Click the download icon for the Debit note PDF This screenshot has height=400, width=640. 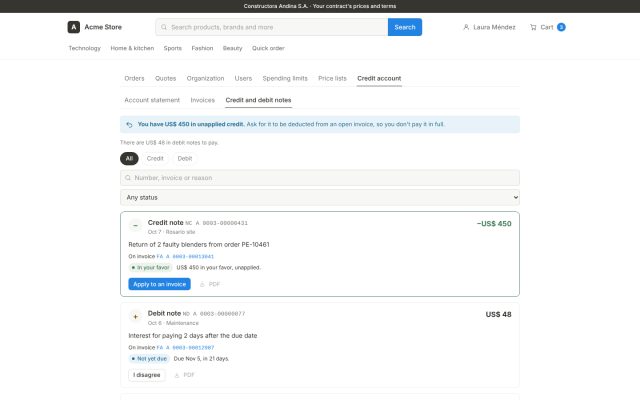[177, 375]
